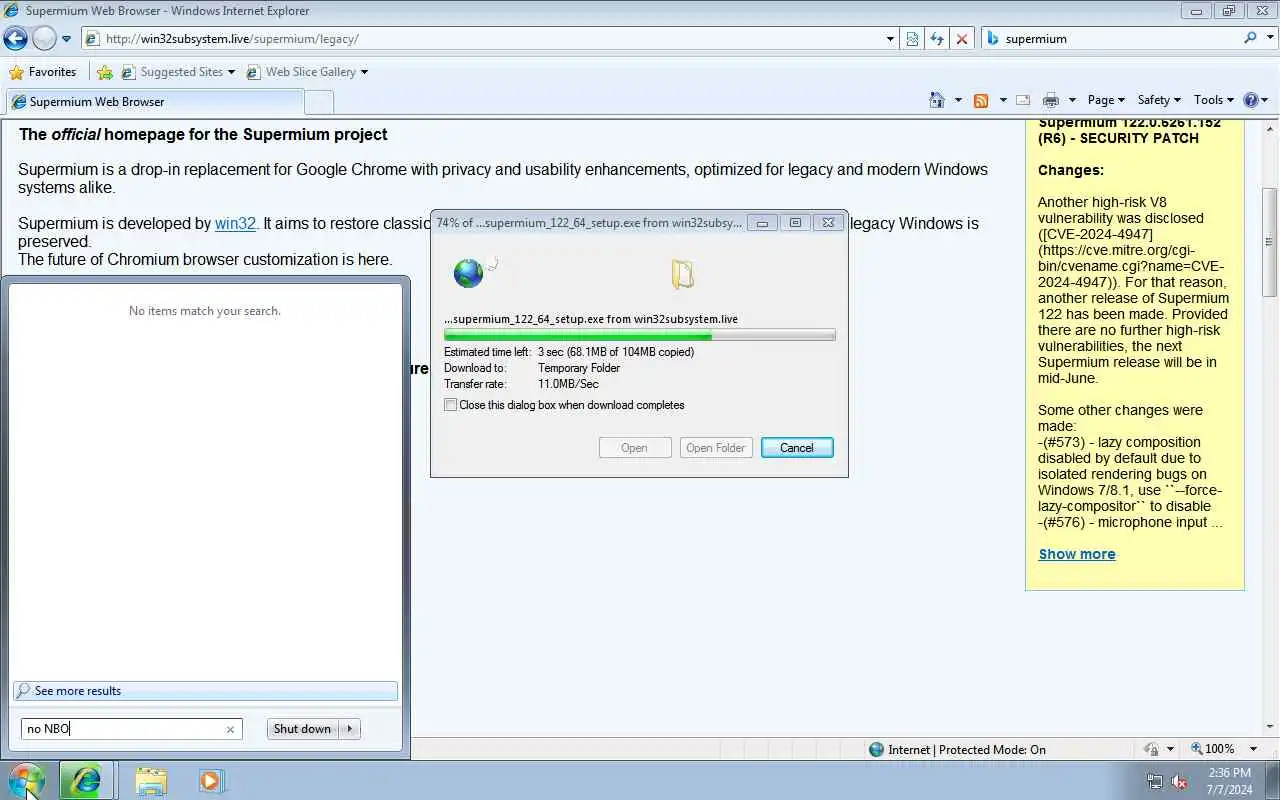
Task: Open the zoom level 100% button
Action: coord(1212,749)
